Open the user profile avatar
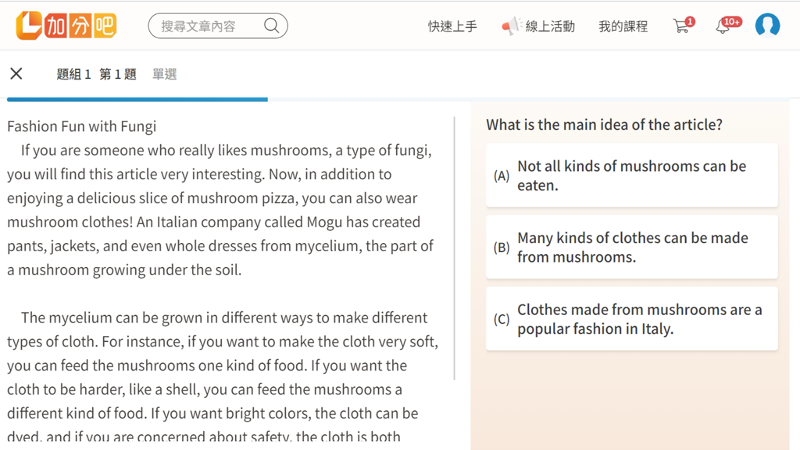The height and width of the screenshot is (450, 800). 767,26
